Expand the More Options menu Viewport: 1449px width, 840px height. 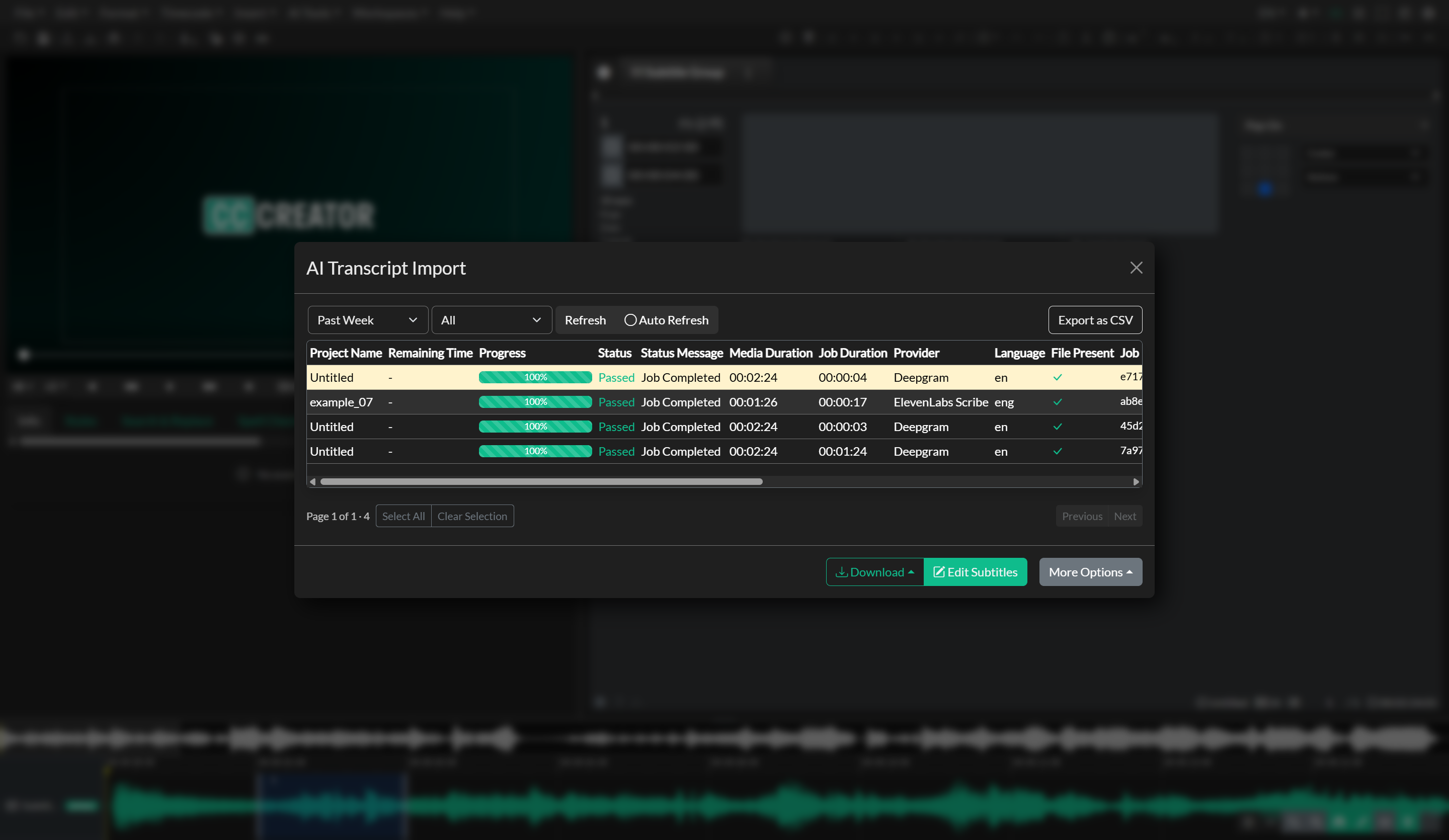click(x=1090, y=571)
